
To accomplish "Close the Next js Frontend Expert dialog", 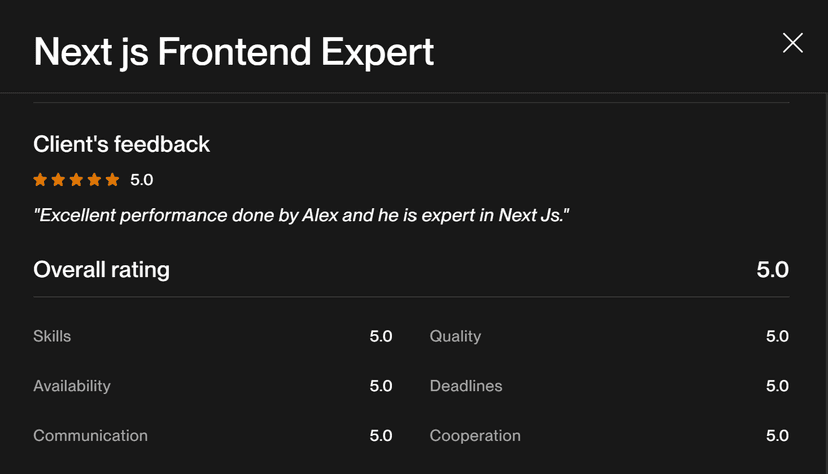I will point(792,42).
